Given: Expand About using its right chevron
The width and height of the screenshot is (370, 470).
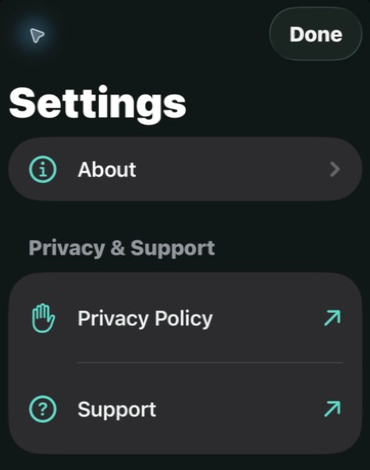Looking at the screenshot, I should [x=334, y=169].
